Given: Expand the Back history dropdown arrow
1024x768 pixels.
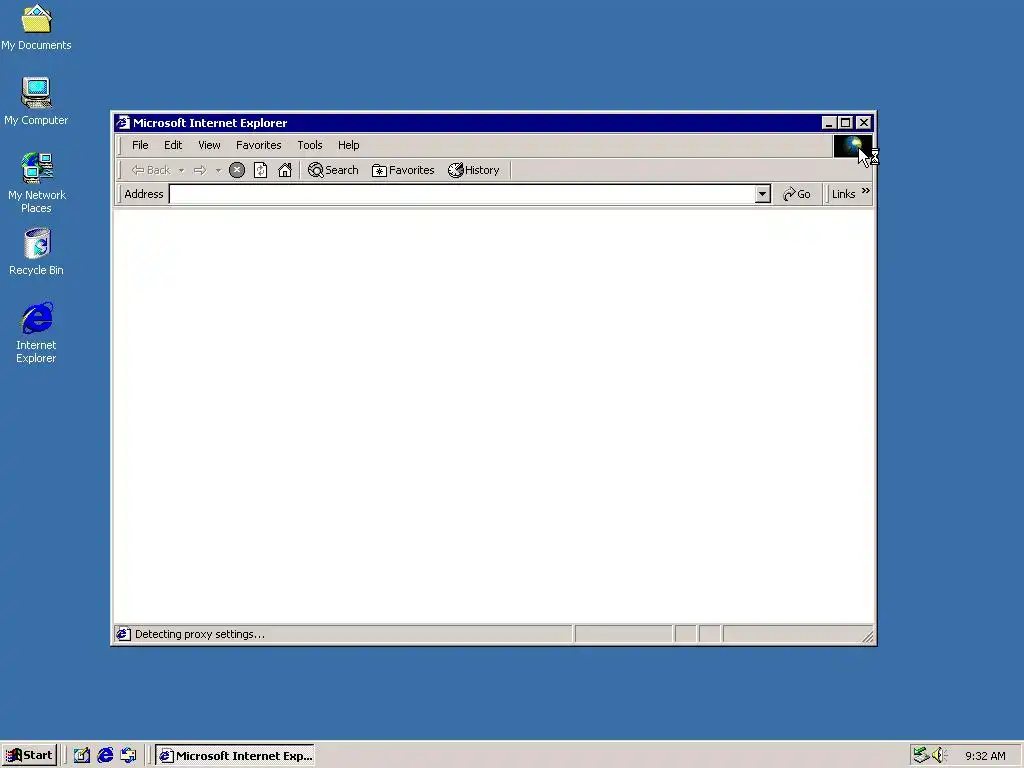Looking at the screenshot, I should pyautogui.click(x=182, y=170).
